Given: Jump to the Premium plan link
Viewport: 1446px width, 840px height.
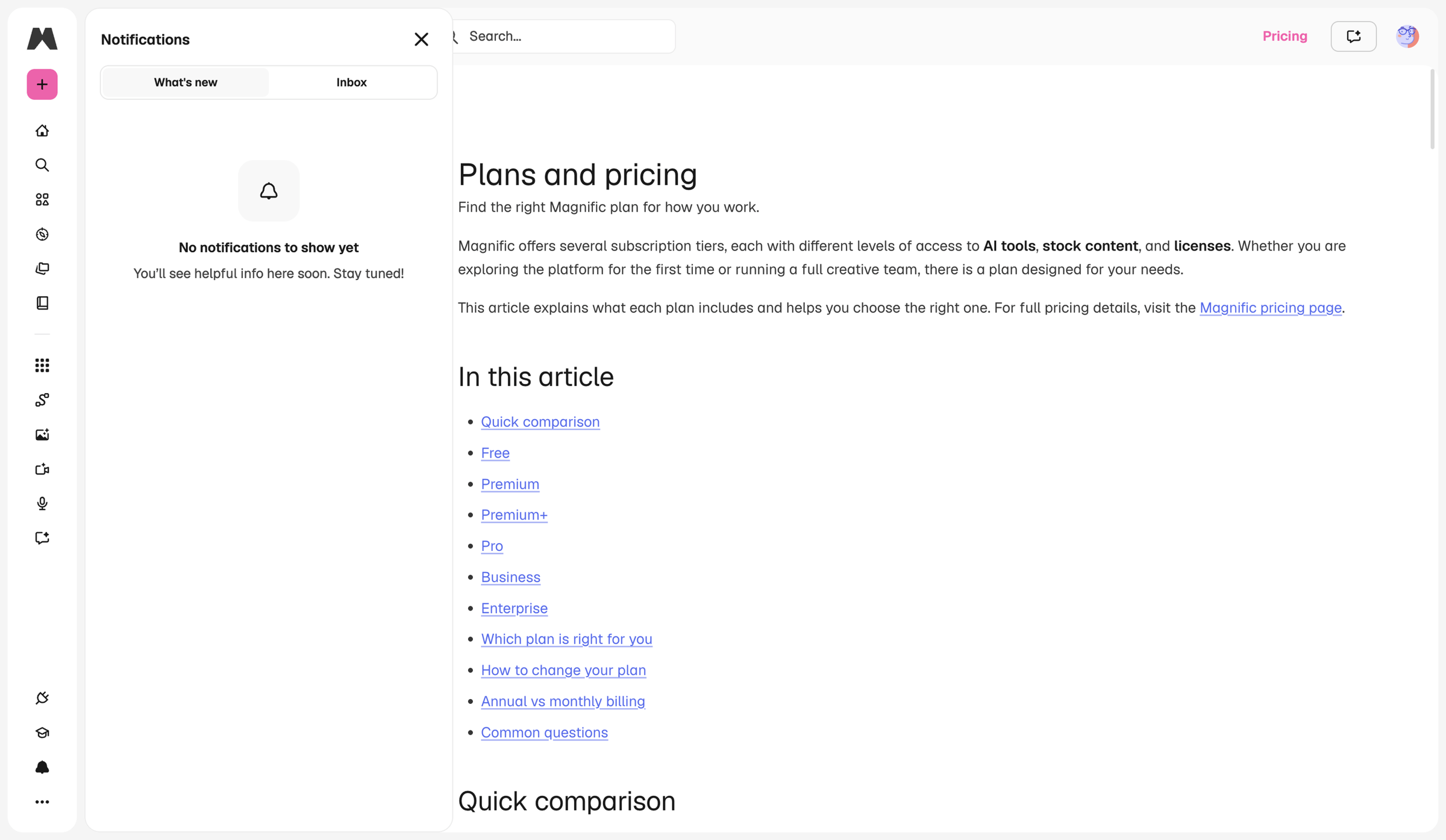Looking at the screenshot, I should [x=510, y=484].
